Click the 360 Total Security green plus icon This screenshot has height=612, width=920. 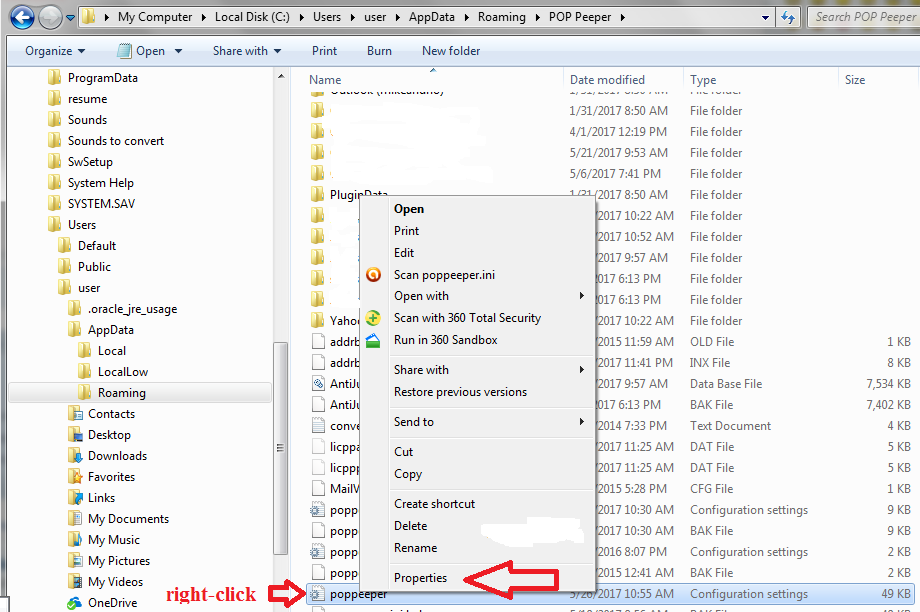(x=373, y=318)
